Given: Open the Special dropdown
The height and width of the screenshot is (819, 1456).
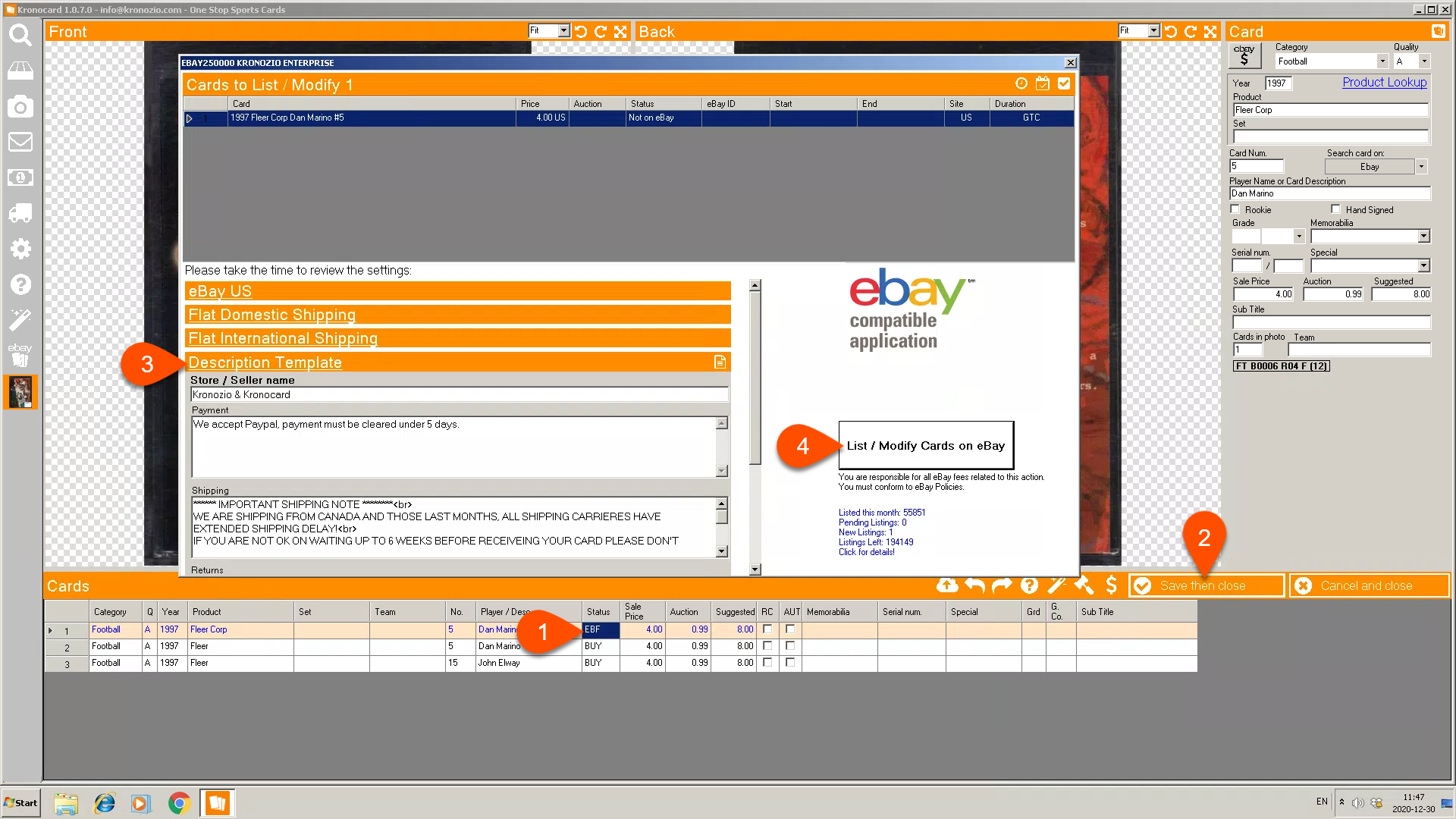Looking at the screenshot, I should 1423,266.
